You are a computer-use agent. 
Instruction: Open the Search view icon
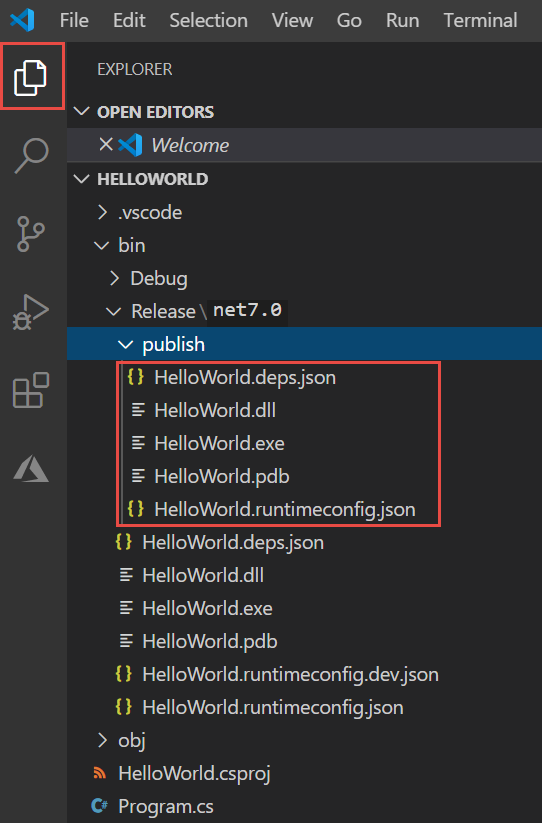pyautogui.click(x=31, y=155)
